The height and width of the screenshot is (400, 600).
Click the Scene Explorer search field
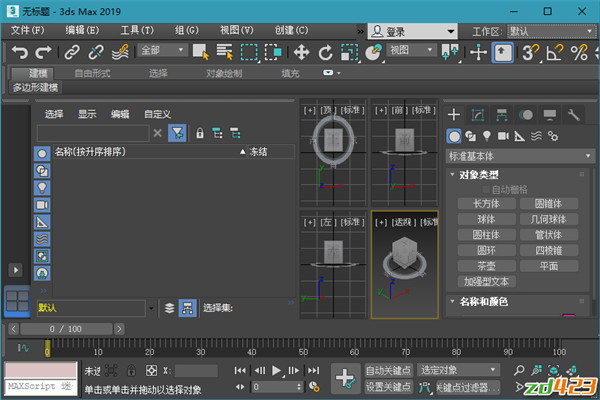[x=93, y=133]
